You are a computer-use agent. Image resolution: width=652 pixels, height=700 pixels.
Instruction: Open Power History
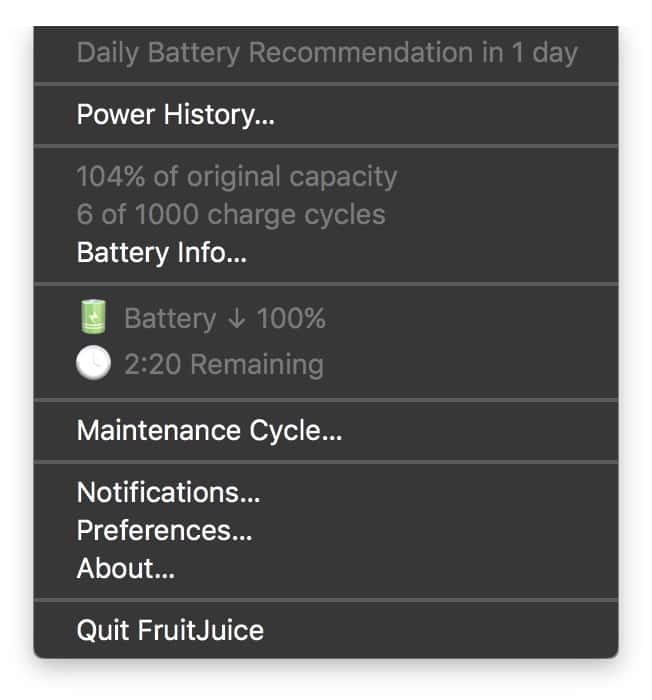(175, 115)
